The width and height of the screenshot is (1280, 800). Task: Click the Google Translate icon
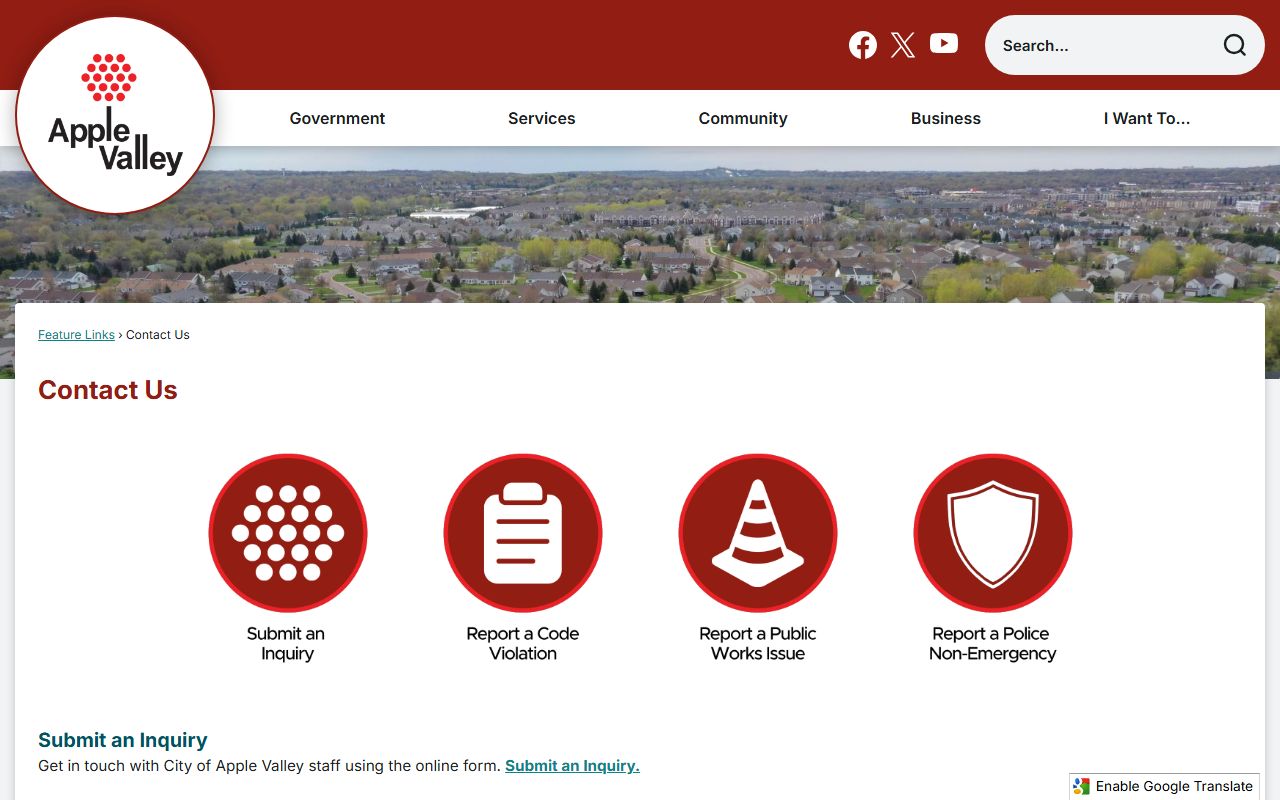[1081, 786]
